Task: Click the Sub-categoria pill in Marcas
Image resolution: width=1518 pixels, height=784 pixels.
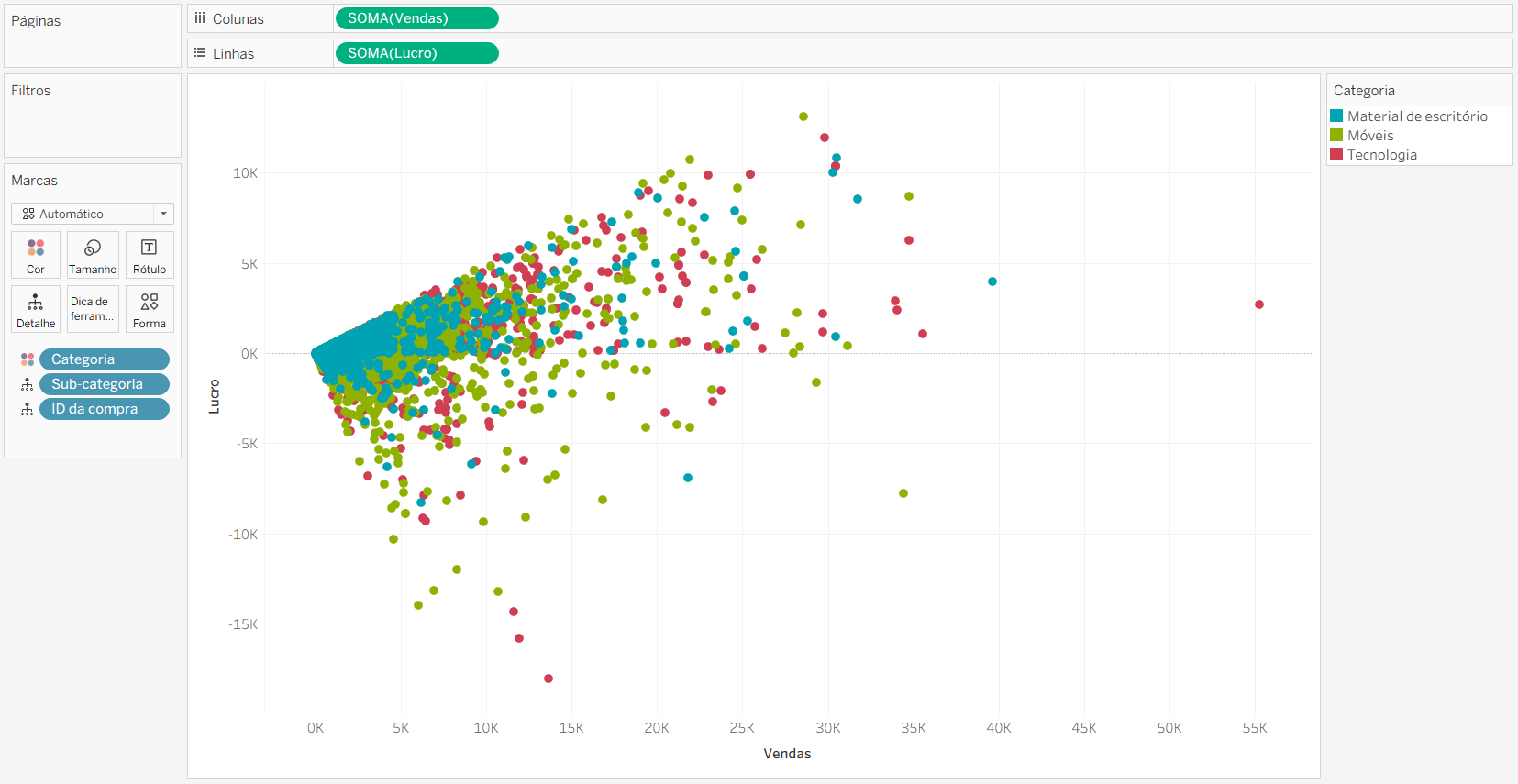Action: pyautogui.click(x=105, y=384)
